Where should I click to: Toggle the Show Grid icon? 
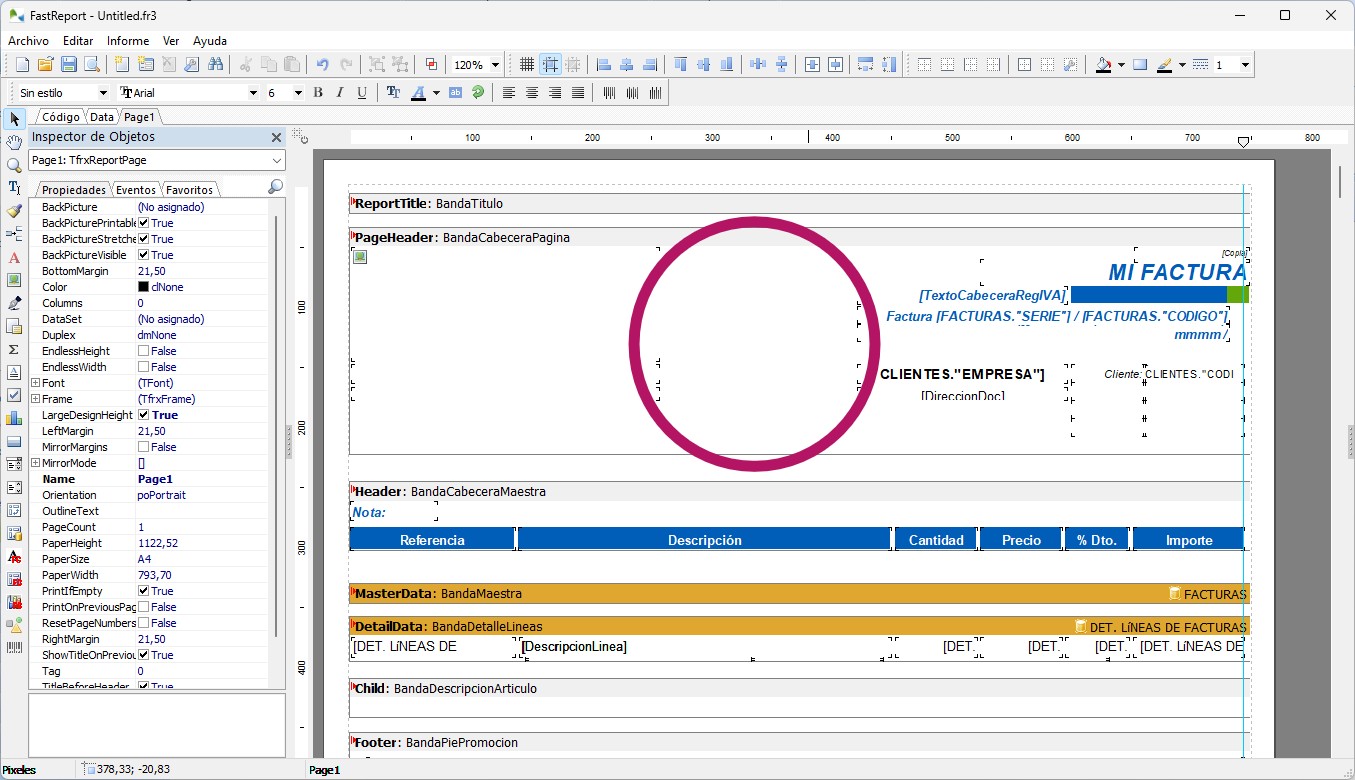527,65
